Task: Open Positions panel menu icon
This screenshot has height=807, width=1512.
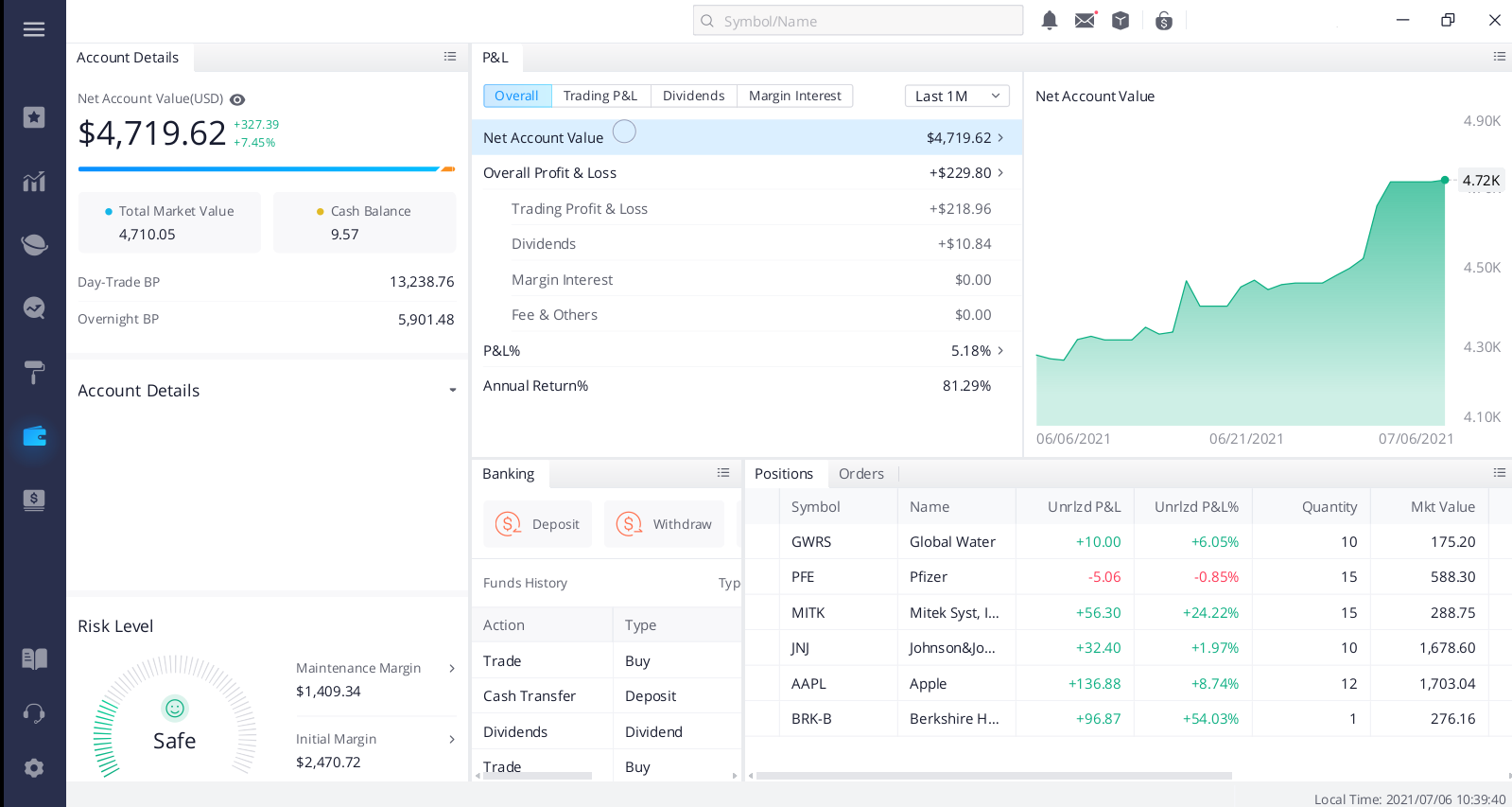Action: [1499, 473]
